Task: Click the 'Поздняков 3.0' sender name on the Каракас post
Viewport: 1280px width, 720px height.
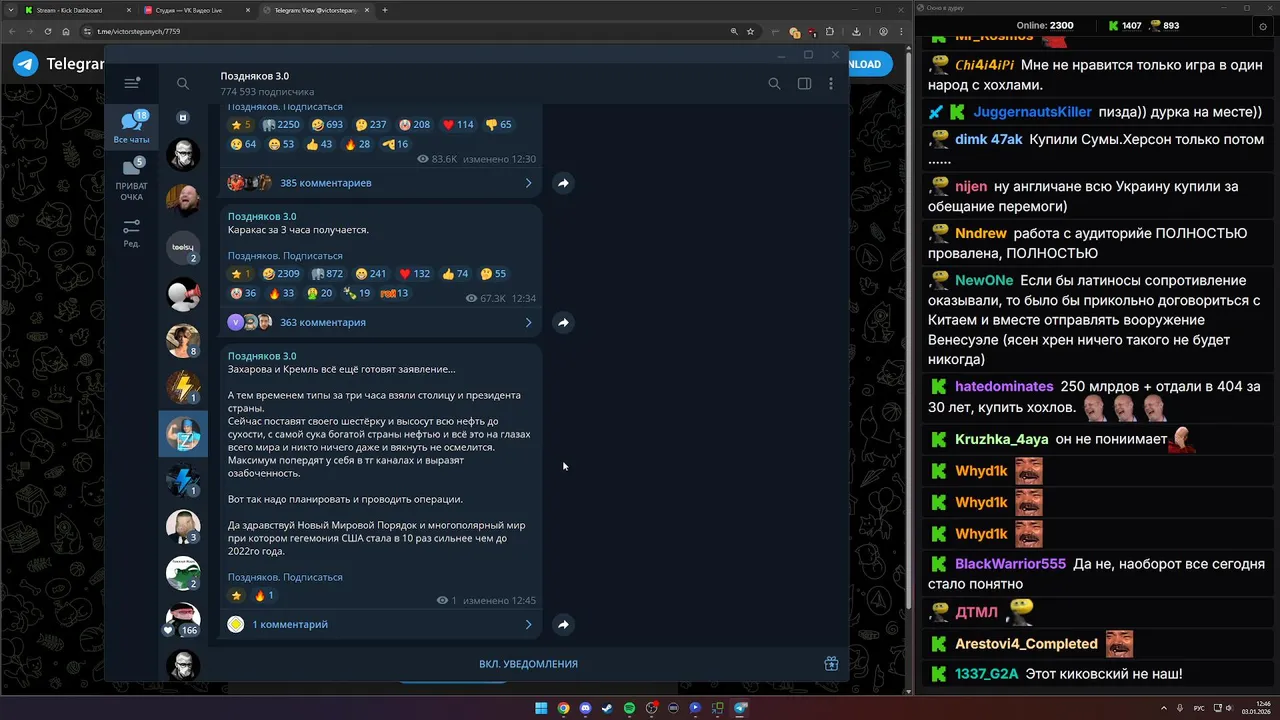Action: tap(262, 216)
